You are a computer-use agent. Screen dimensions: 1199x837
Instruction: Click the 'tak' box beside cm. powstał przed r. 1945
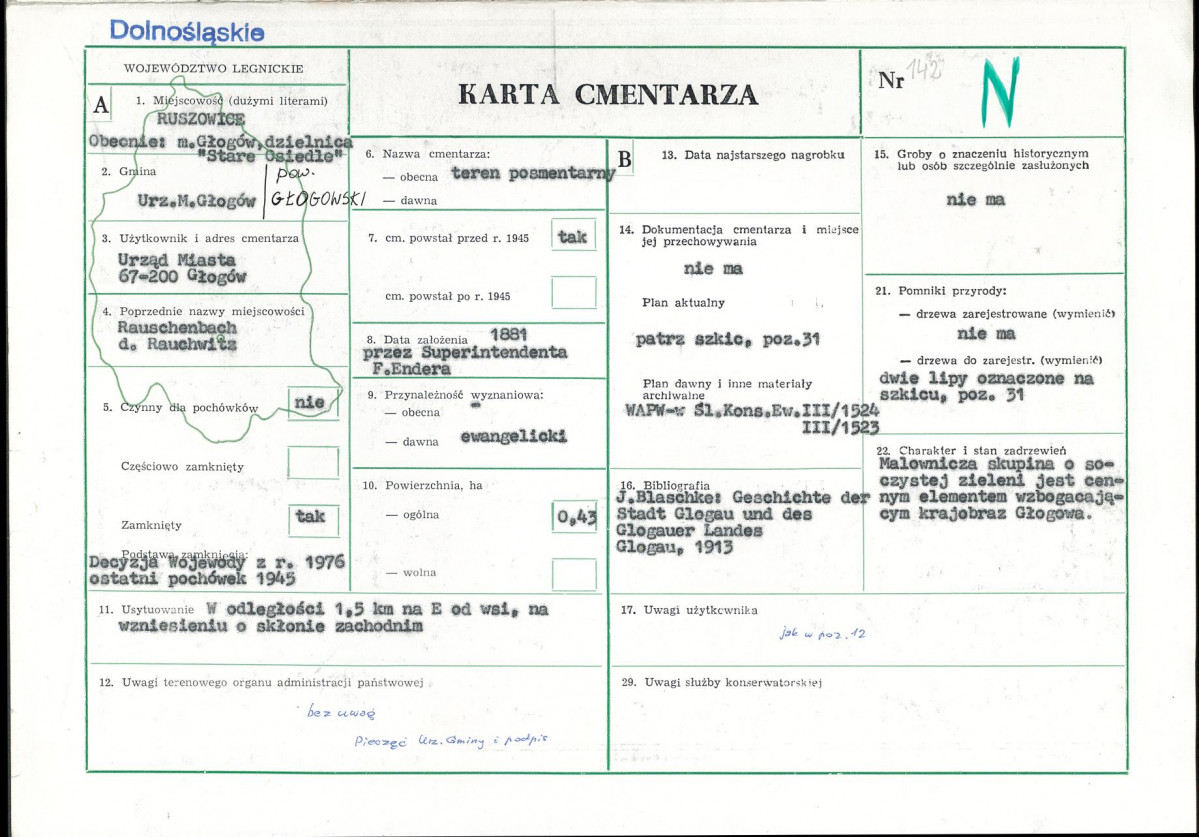coord(573,236)
